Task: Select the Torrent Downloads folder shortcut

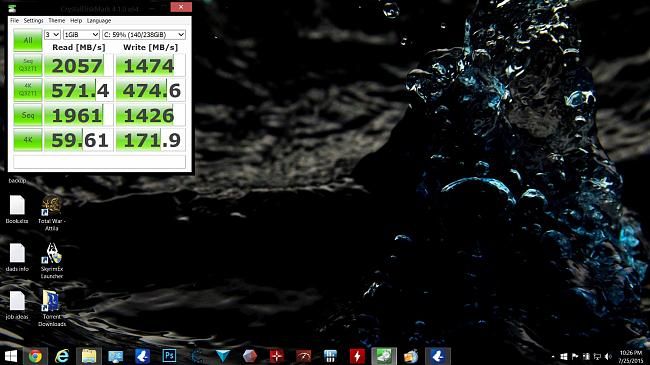Action: pyautogui.click(x=52, y=309)
